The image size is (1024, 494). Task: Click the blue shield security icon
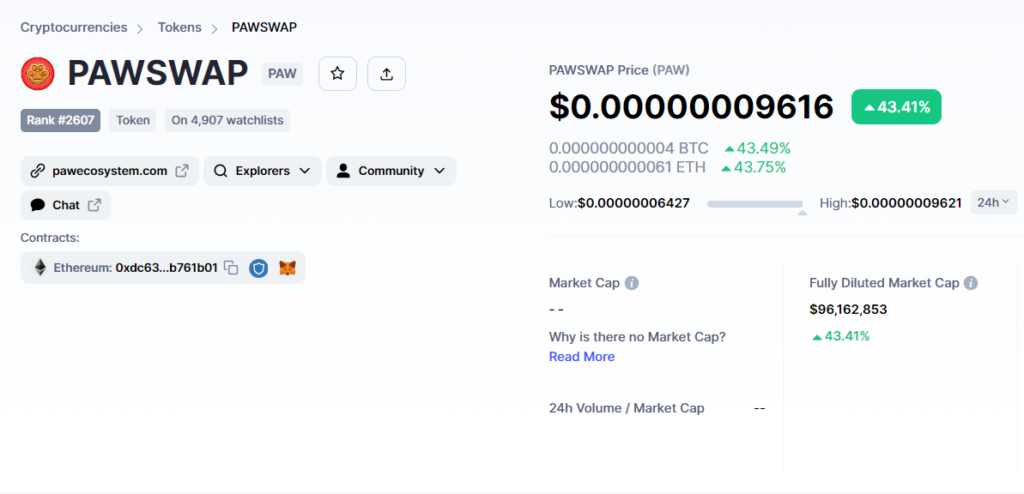(259, 268)
